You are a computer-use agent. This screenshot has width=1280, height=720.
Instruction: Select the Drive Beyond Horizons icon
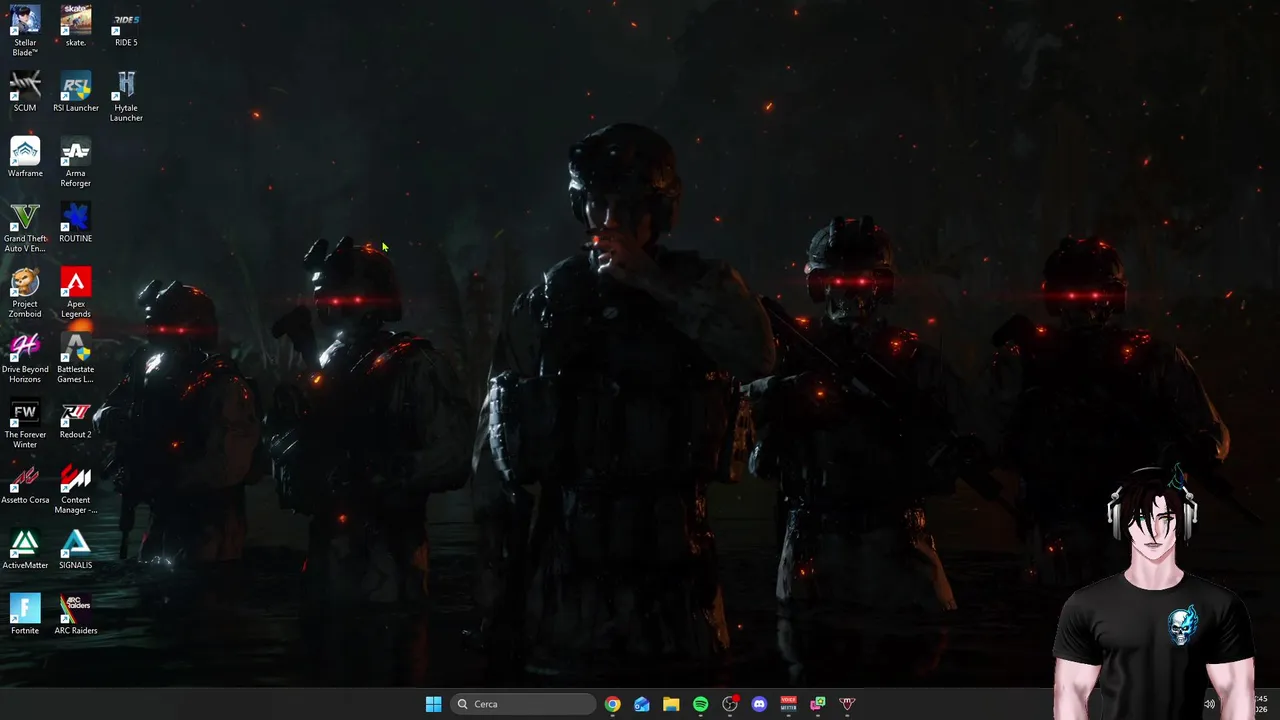coord(25,358)
